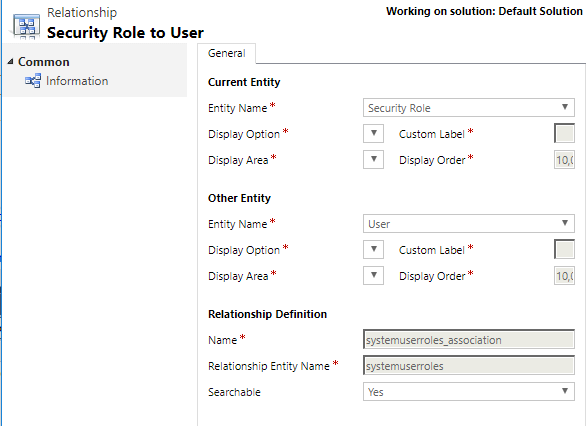The height and width of the screenshot is (426, 588).
Task: Open the Searchable dropdown showing Yes
Action: pos(468,392)
